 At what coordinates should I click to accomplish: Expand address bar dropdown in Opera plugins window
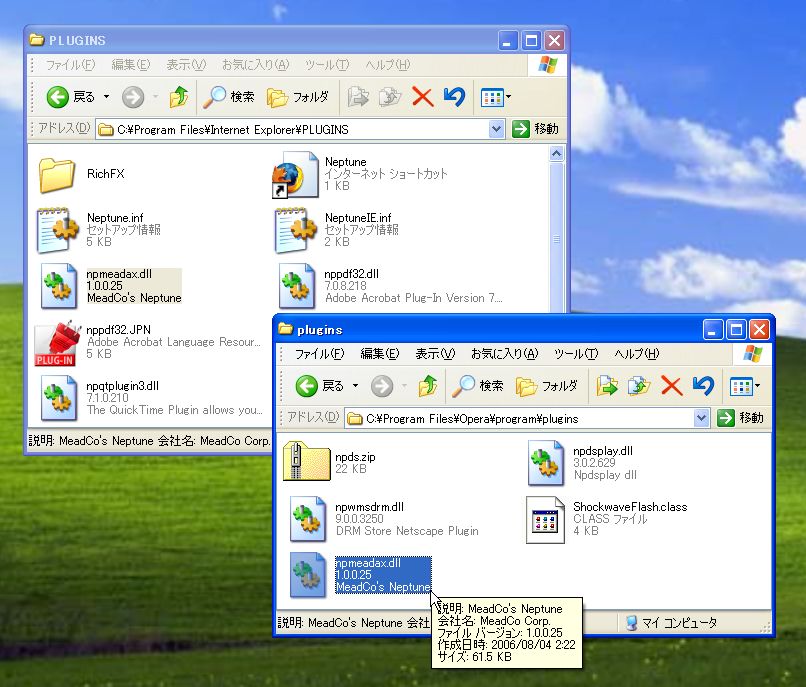(701, 418)
